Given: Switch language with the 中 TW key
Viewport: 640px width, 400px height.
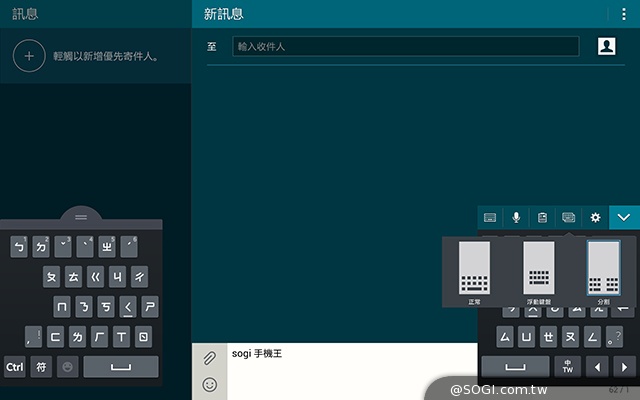Looking at the screenshot, I should click(x=568, y=367).
